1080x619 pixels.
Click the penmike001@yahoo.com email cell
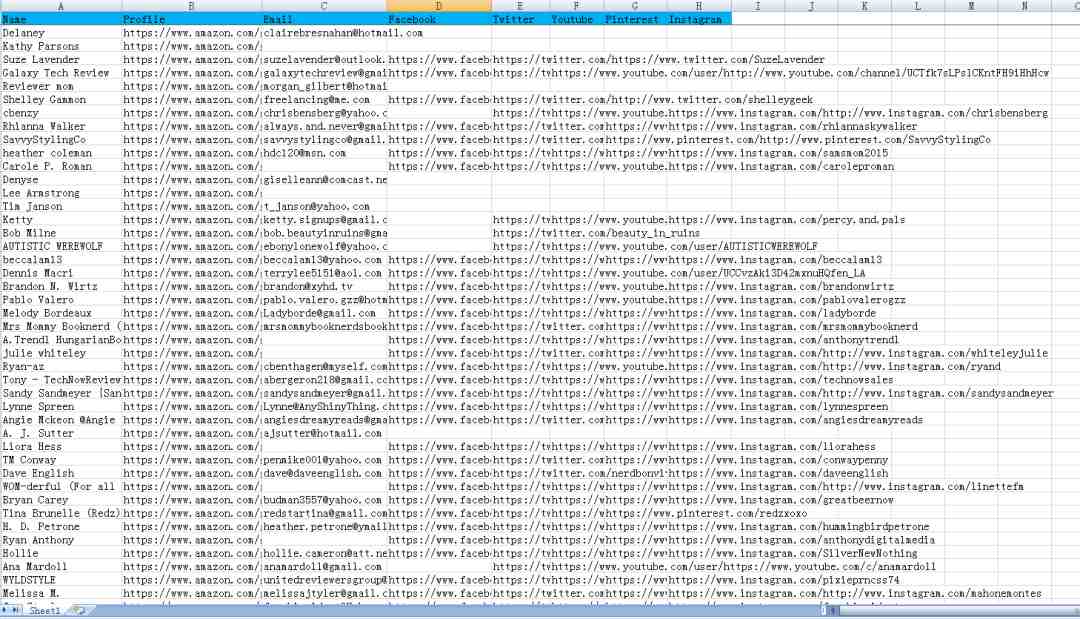324,460
